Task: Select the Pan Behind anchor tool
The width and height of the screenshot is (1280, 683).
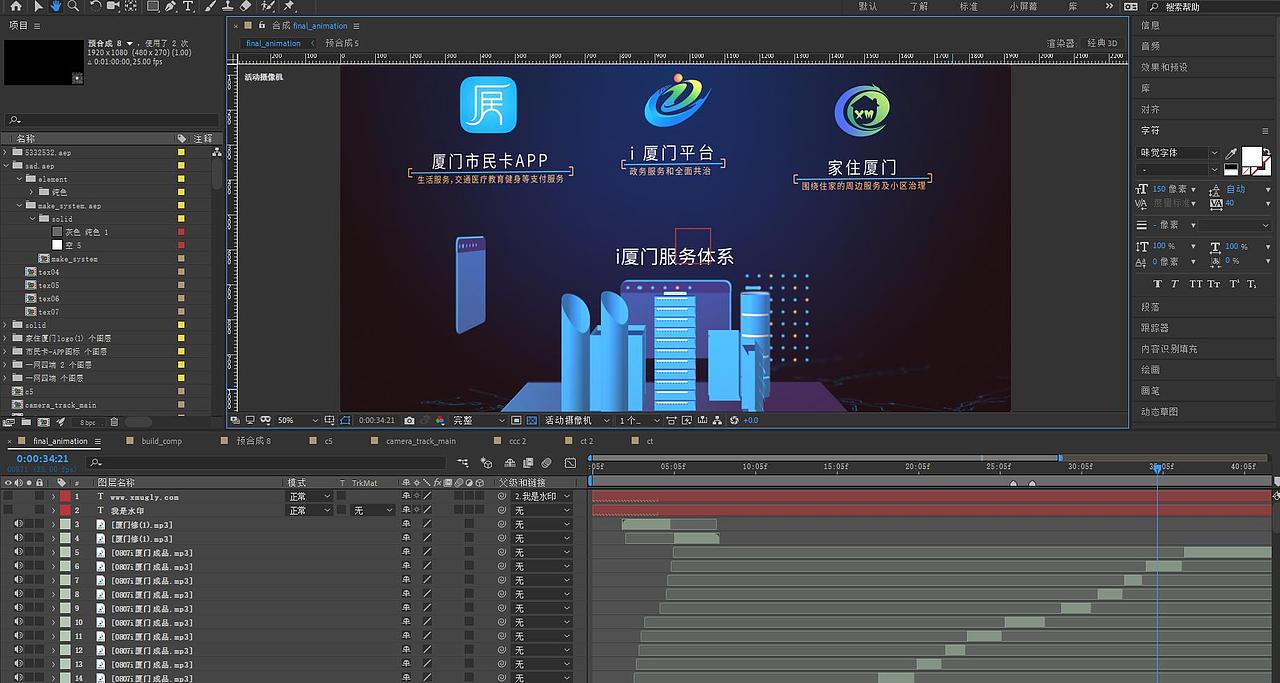Action: coord(131,6)
